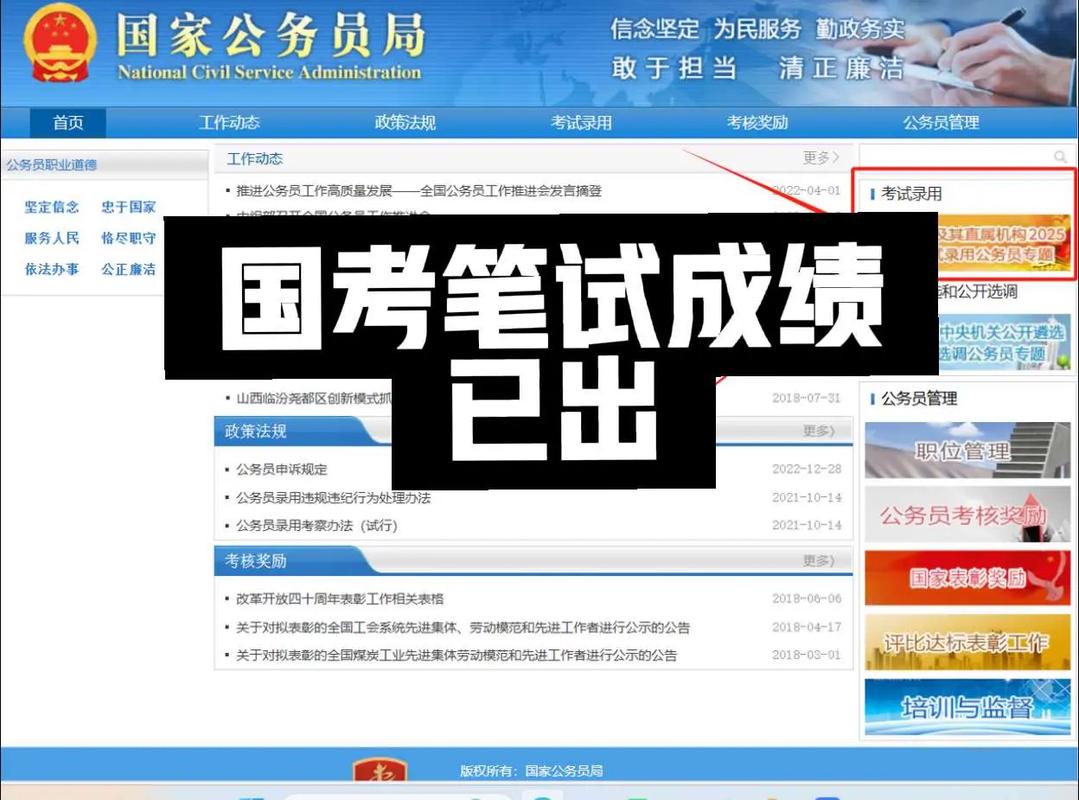Switch to the 首页 navigation tab
The width and height of the screenshot is (1079, 800).
click(66, 122)
